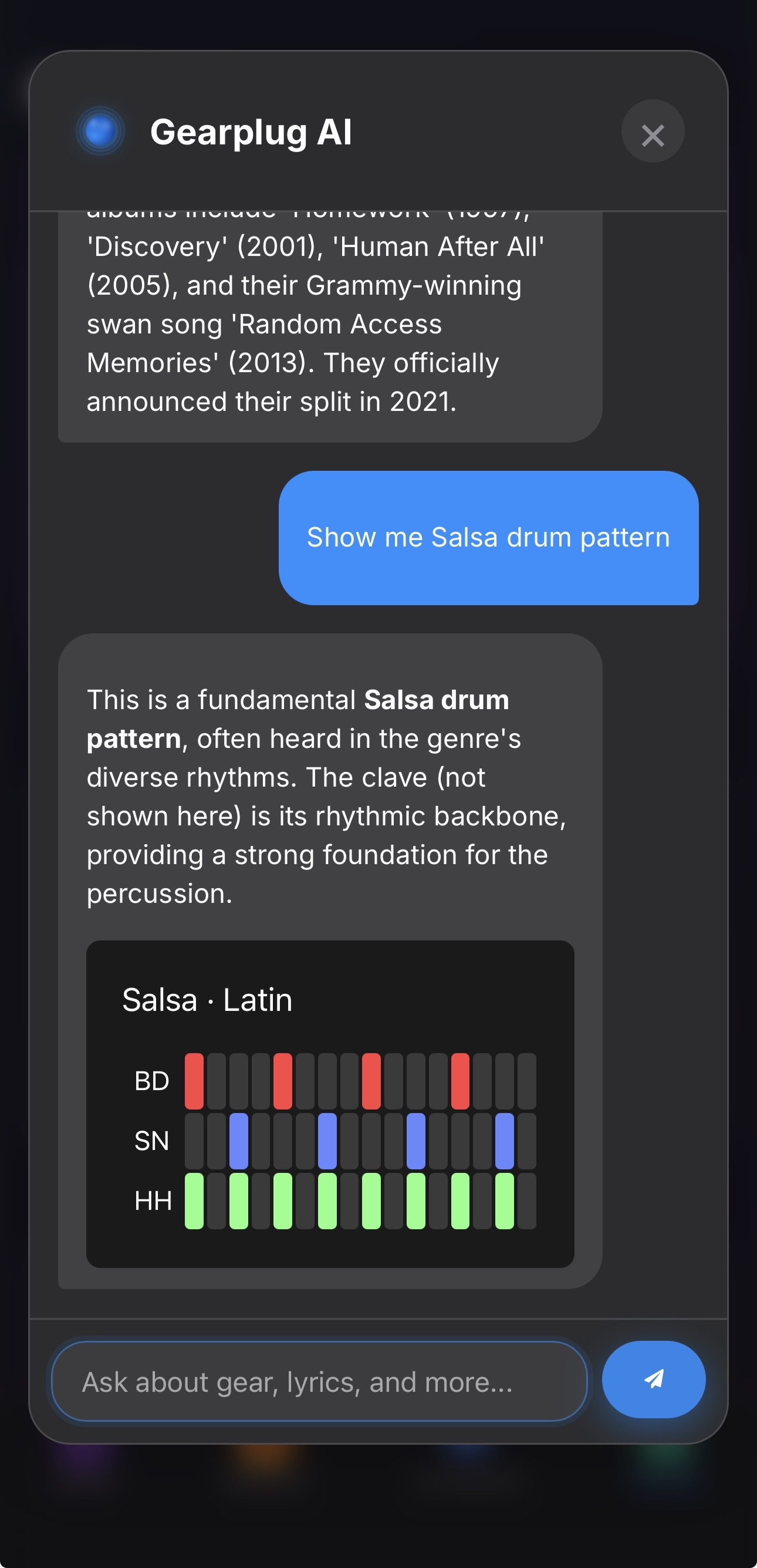
Task: Toggle the last red BD step
Action: tap(459, 1080)
